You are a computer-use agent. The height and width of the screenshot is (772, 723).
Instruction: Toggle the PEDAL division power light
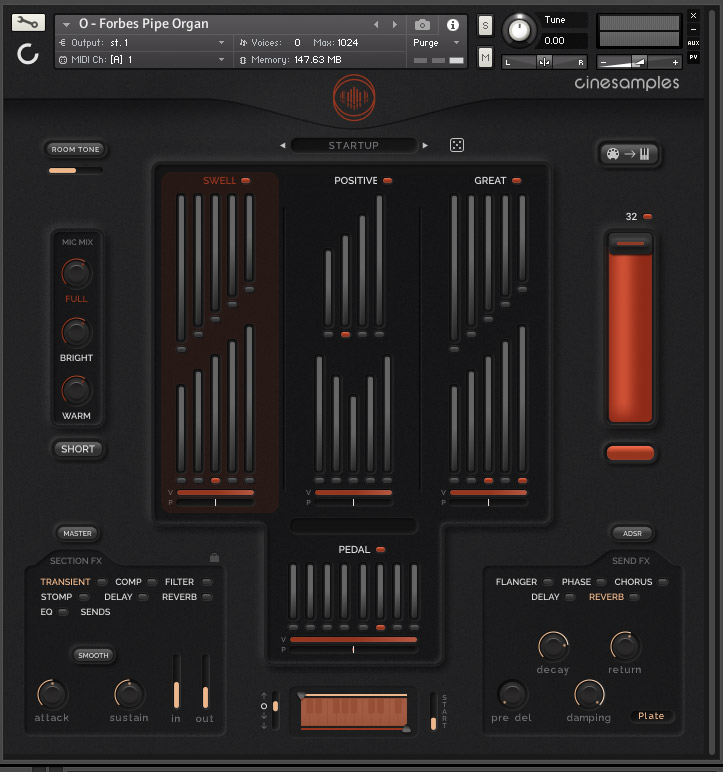click(380, 549)
